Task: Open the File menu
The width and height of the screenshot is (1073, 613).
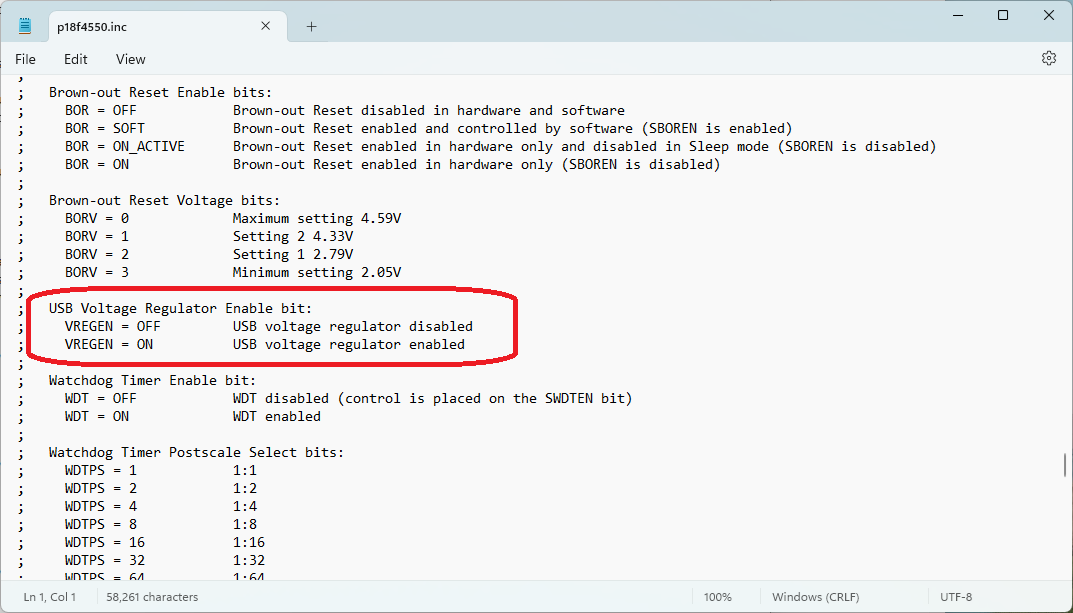Action: 25,59
